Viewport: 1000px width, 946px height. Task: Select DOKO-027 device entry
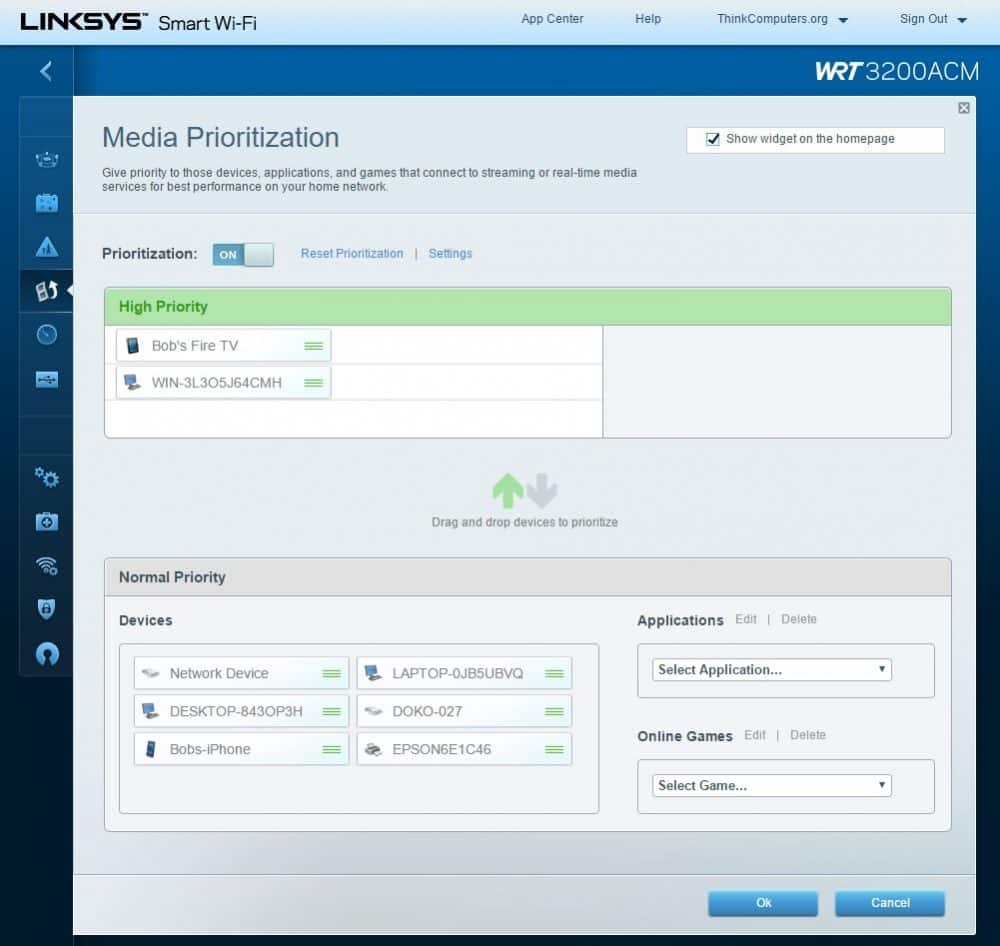pos(464,711)
